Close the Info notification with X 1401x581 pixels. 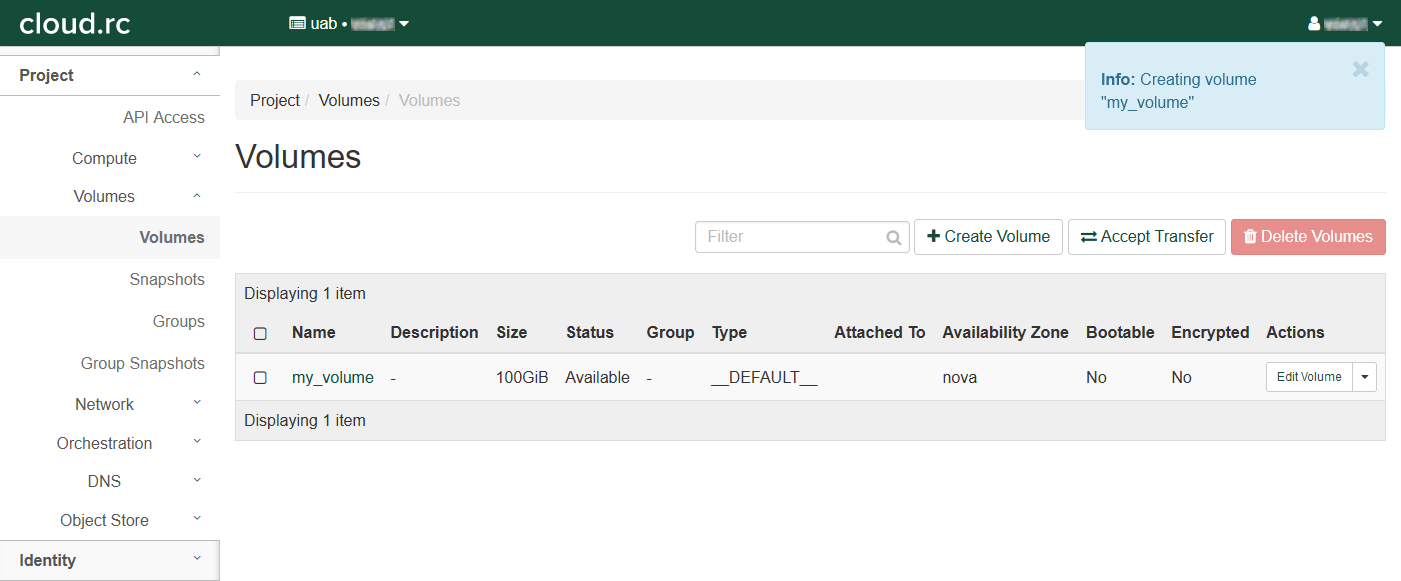click(x=1360, y=69)
